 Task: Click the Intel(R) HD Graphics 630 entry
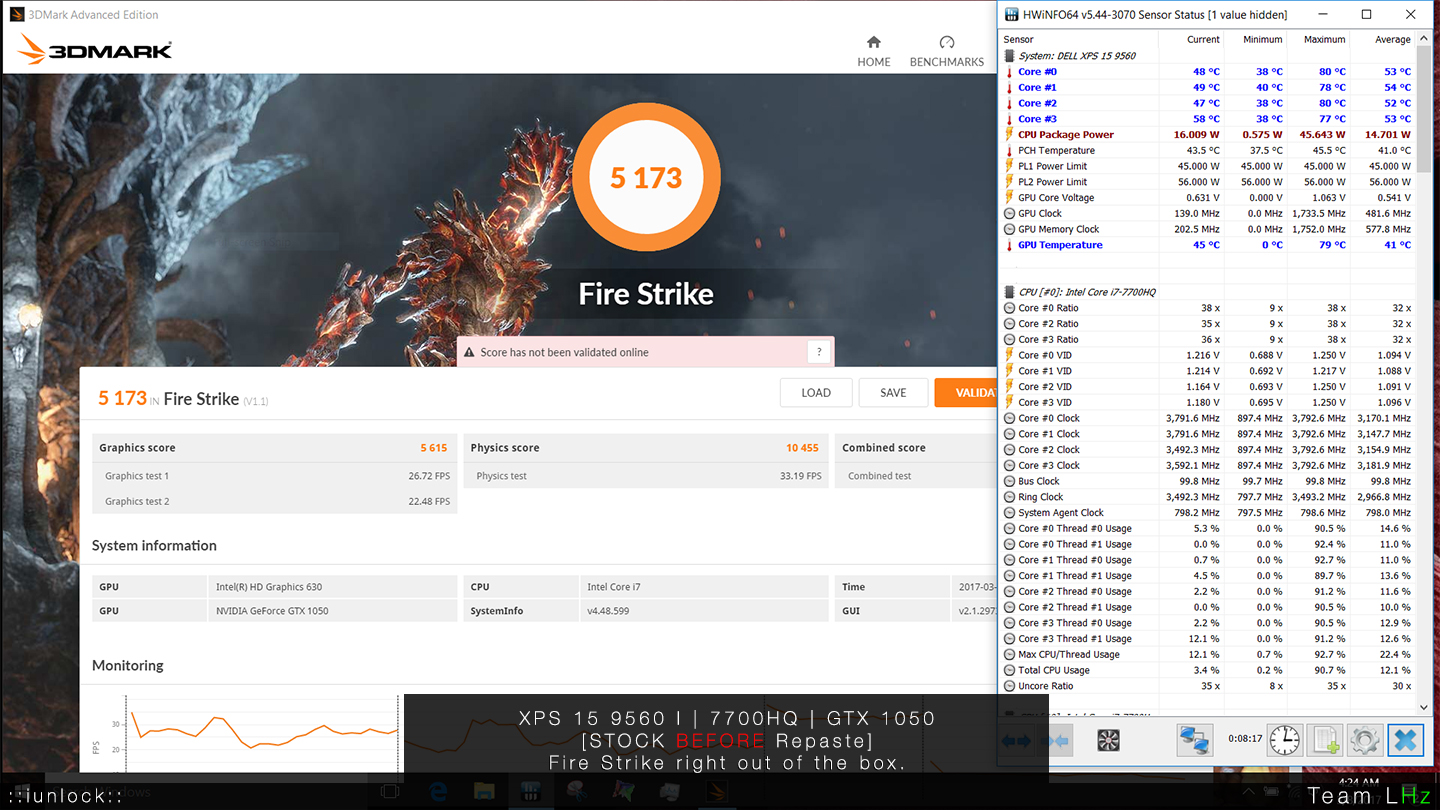pyautogui.click(x=269, y=587)
